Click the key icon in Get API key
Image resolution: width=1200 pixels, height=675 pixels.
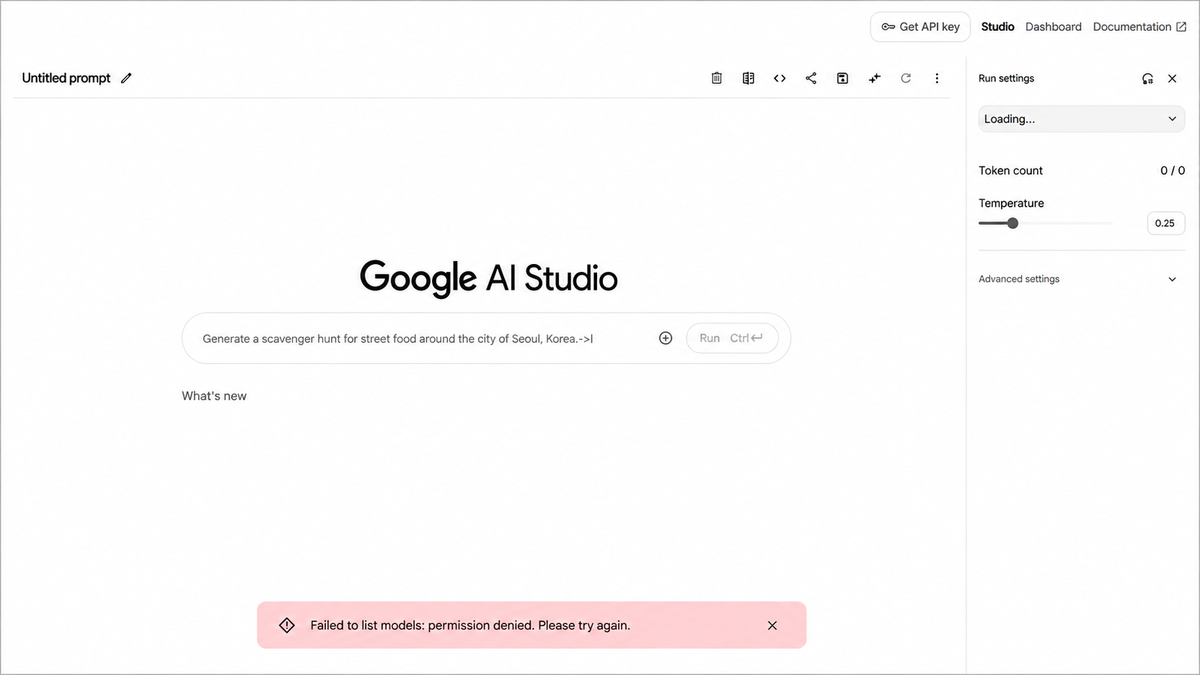(888, 27)
